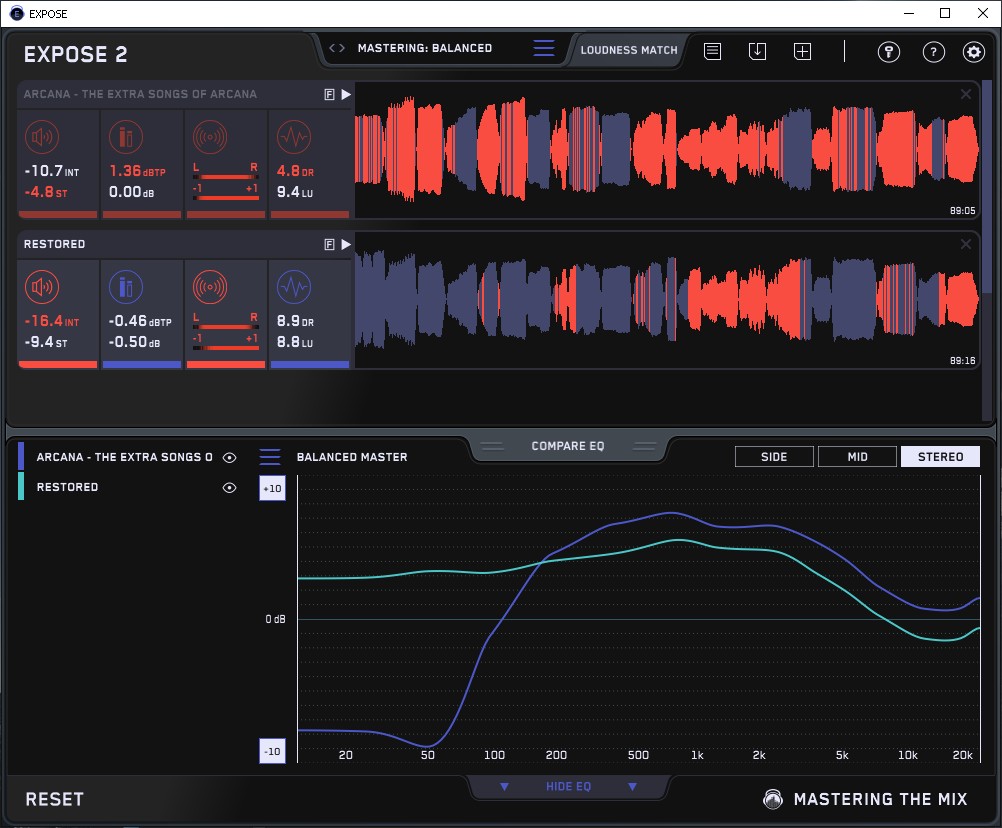Play the Arcana track

[346, 95]
